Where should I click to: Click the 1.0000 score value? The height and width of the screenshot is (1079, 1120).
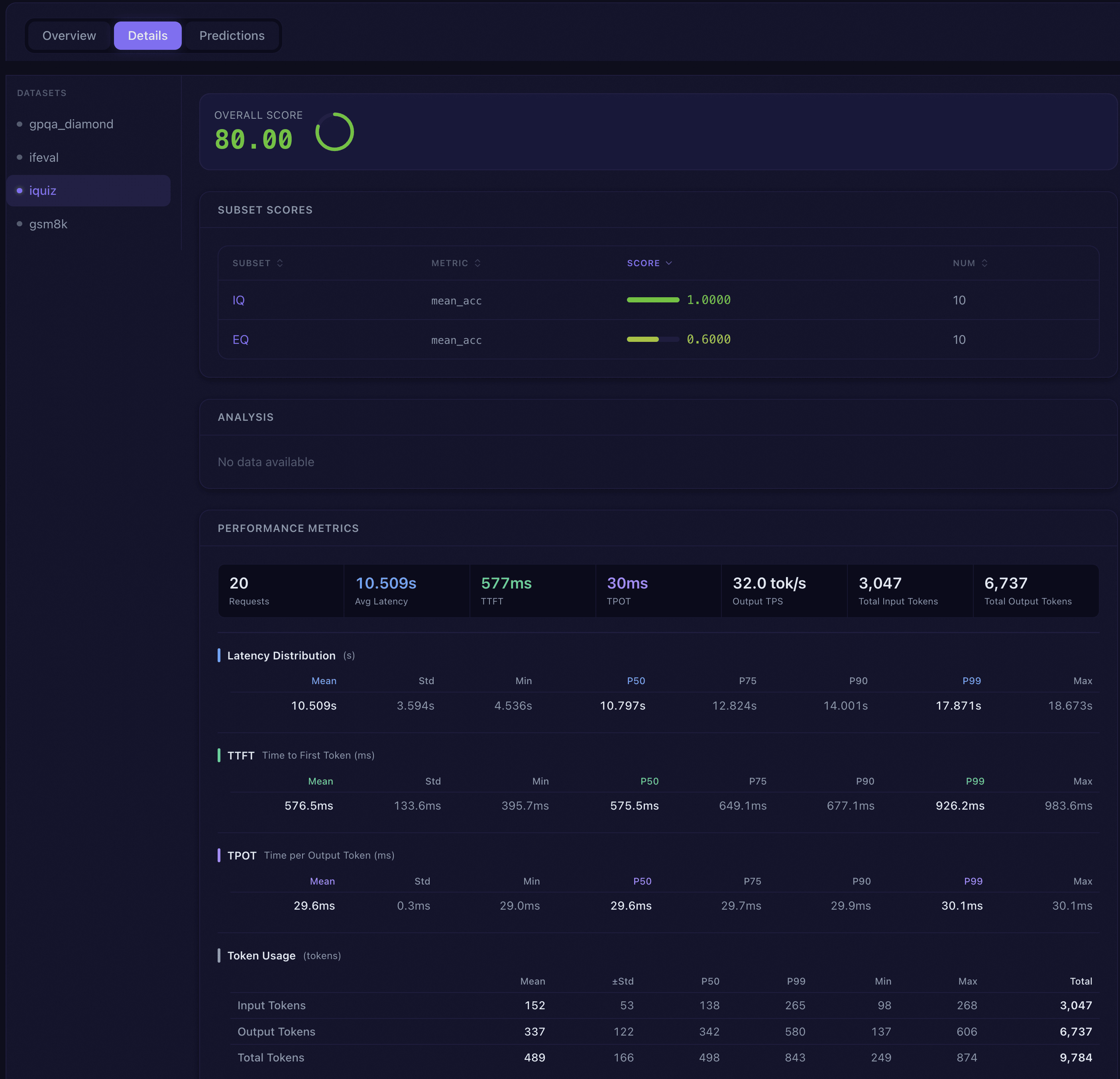pos(709,300)
